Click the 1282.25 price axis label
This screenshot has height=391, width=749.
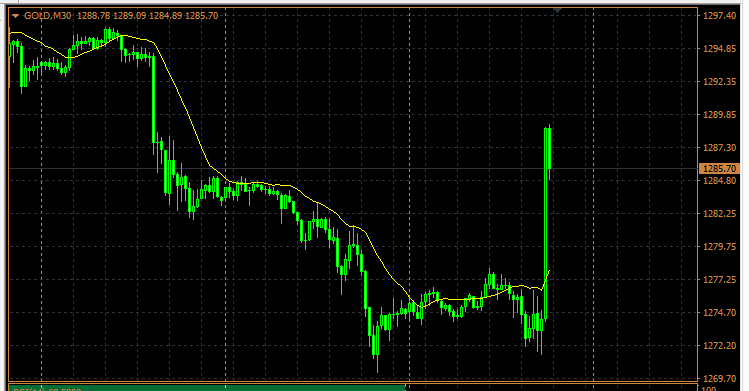719,213
